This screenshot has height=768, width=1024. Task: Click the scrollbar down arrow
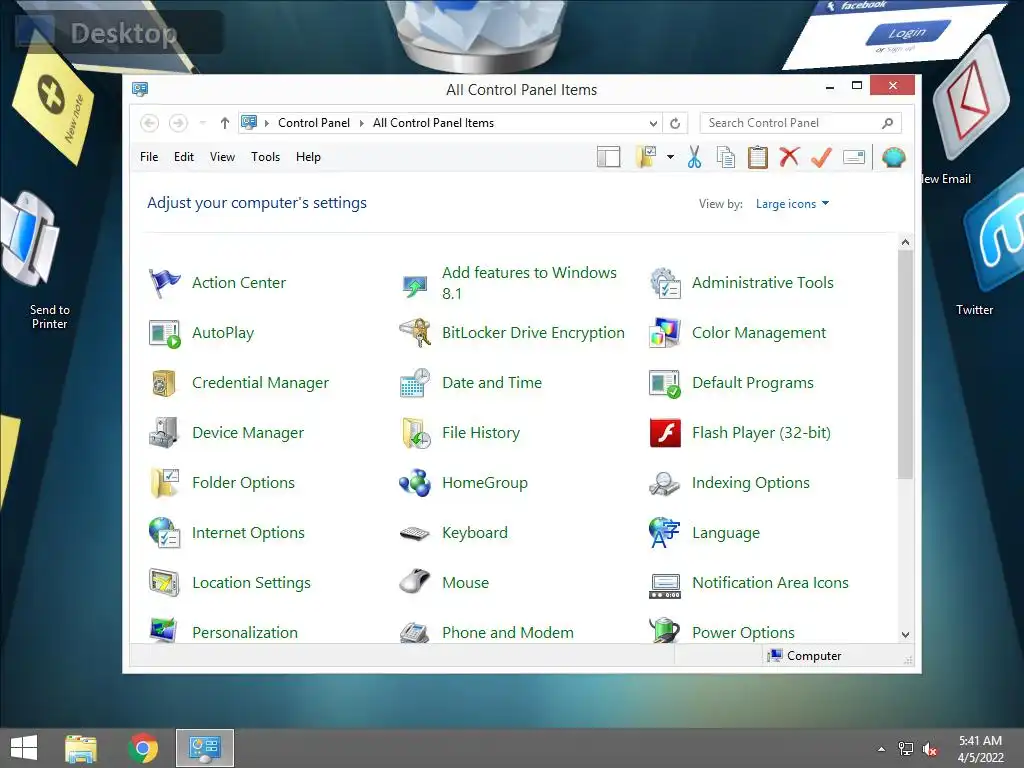coord(905,634)
